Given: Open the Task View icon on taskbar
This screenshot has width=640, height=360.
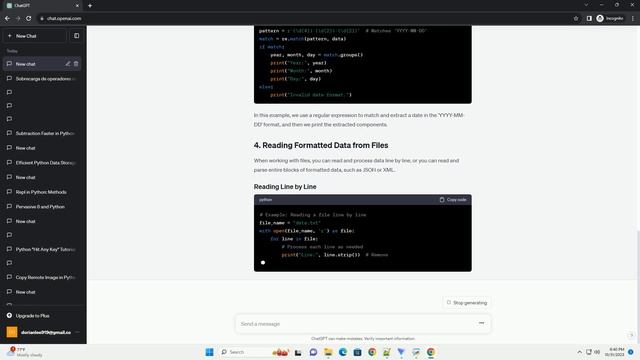Looking at the screenshot, I should (298, 352).
